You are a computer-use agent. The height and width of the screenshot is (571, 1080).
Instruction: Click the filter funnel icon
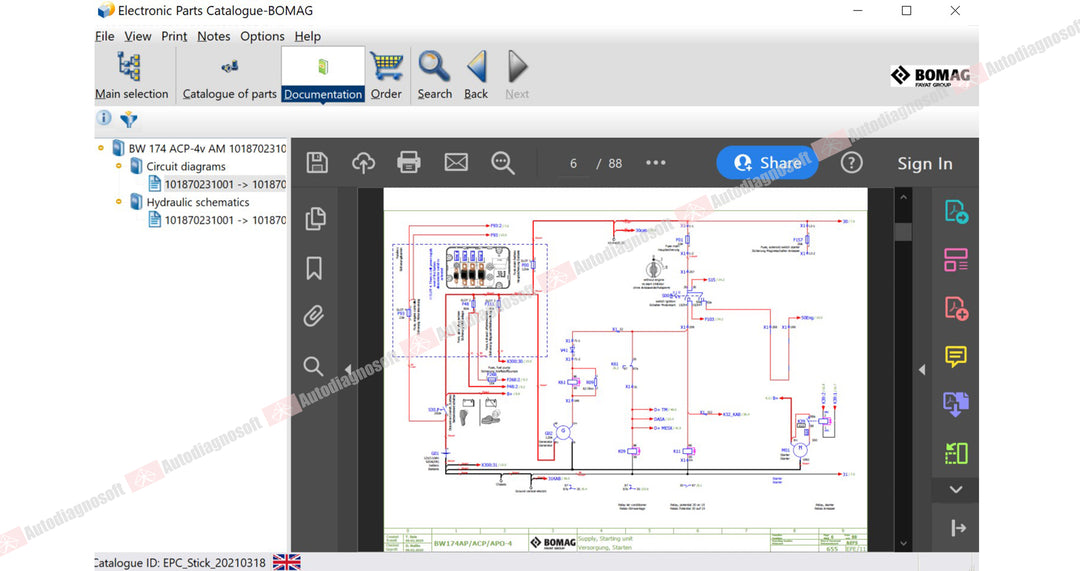click(129, 119)
